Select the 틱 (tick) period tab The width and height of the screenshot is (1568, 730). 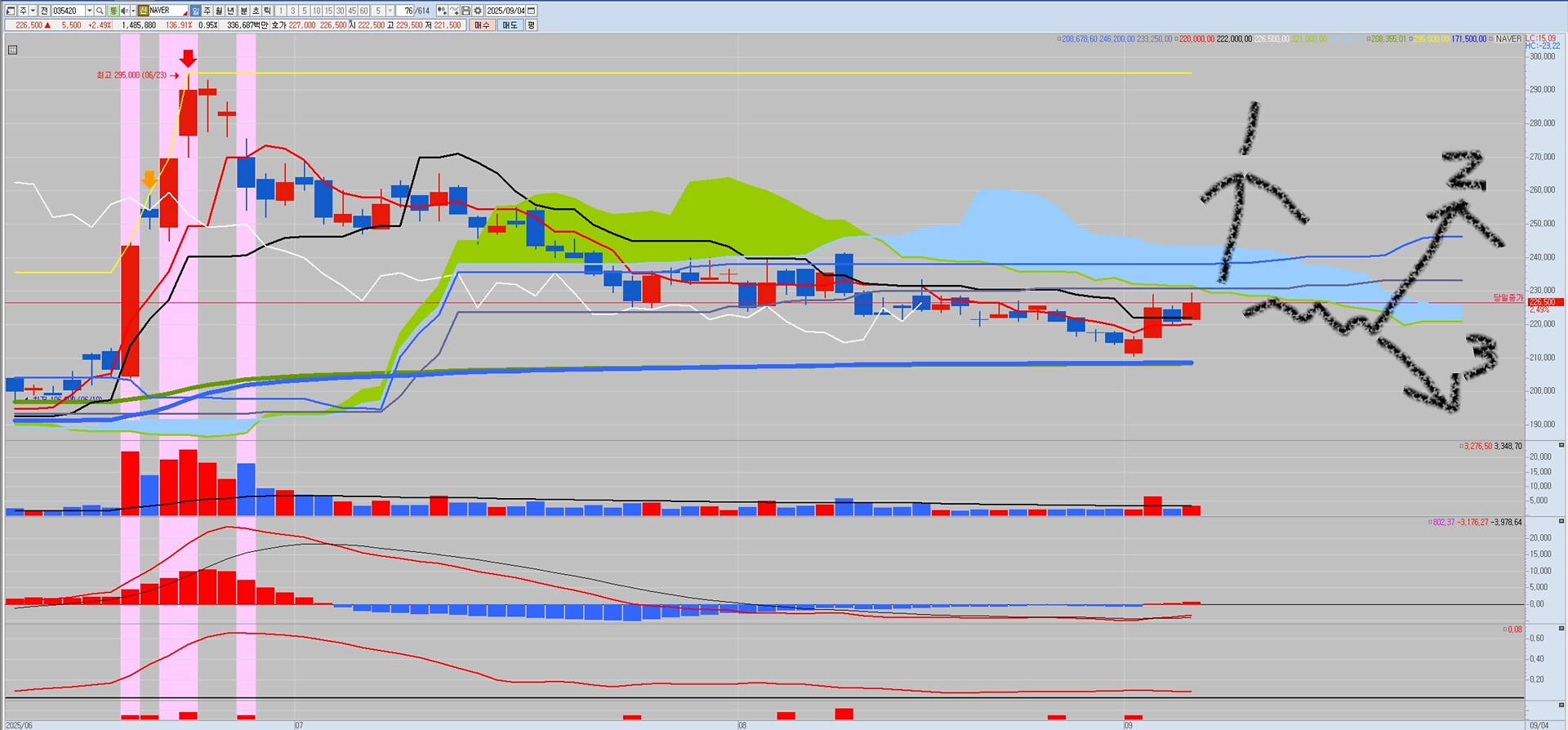click(267, 11)
